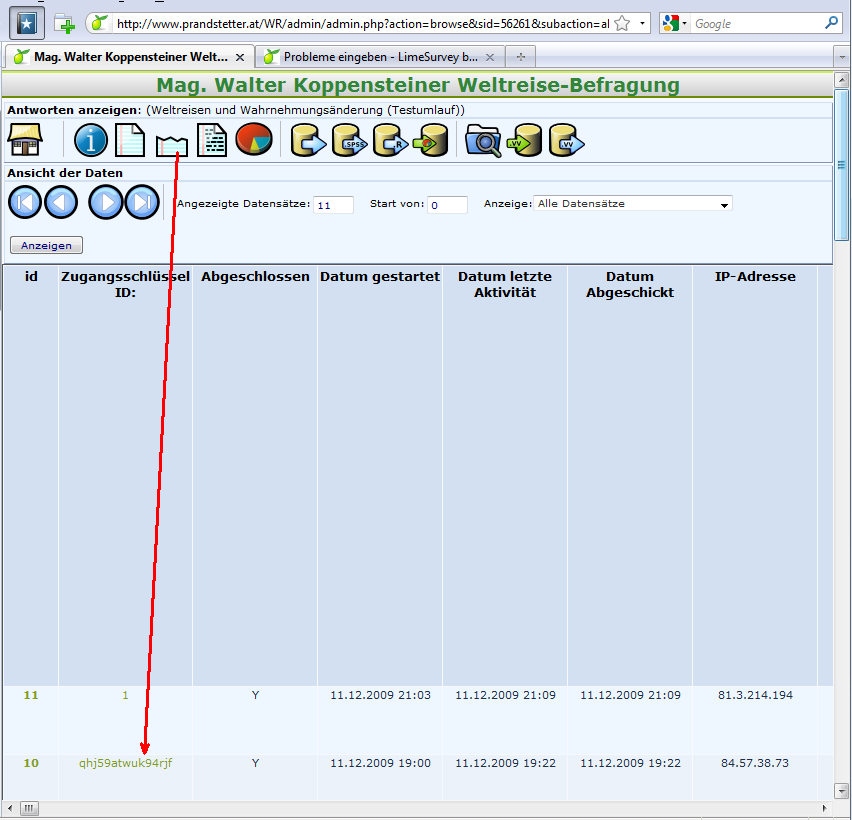Expand the URL history dropdown arrow

pos(642,23)
